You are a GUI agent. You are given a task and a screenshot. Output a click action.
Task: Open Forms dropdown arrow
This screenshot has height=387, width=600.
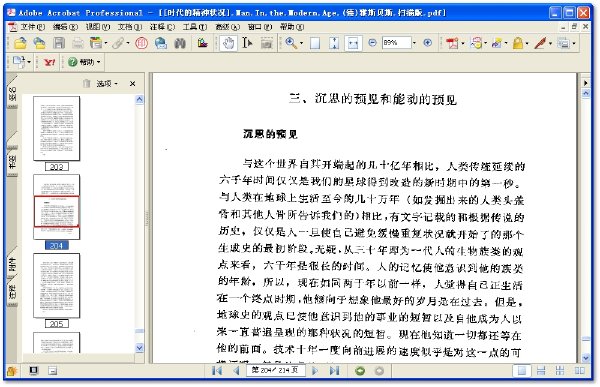pyautogui.click(x=574, y=43)
